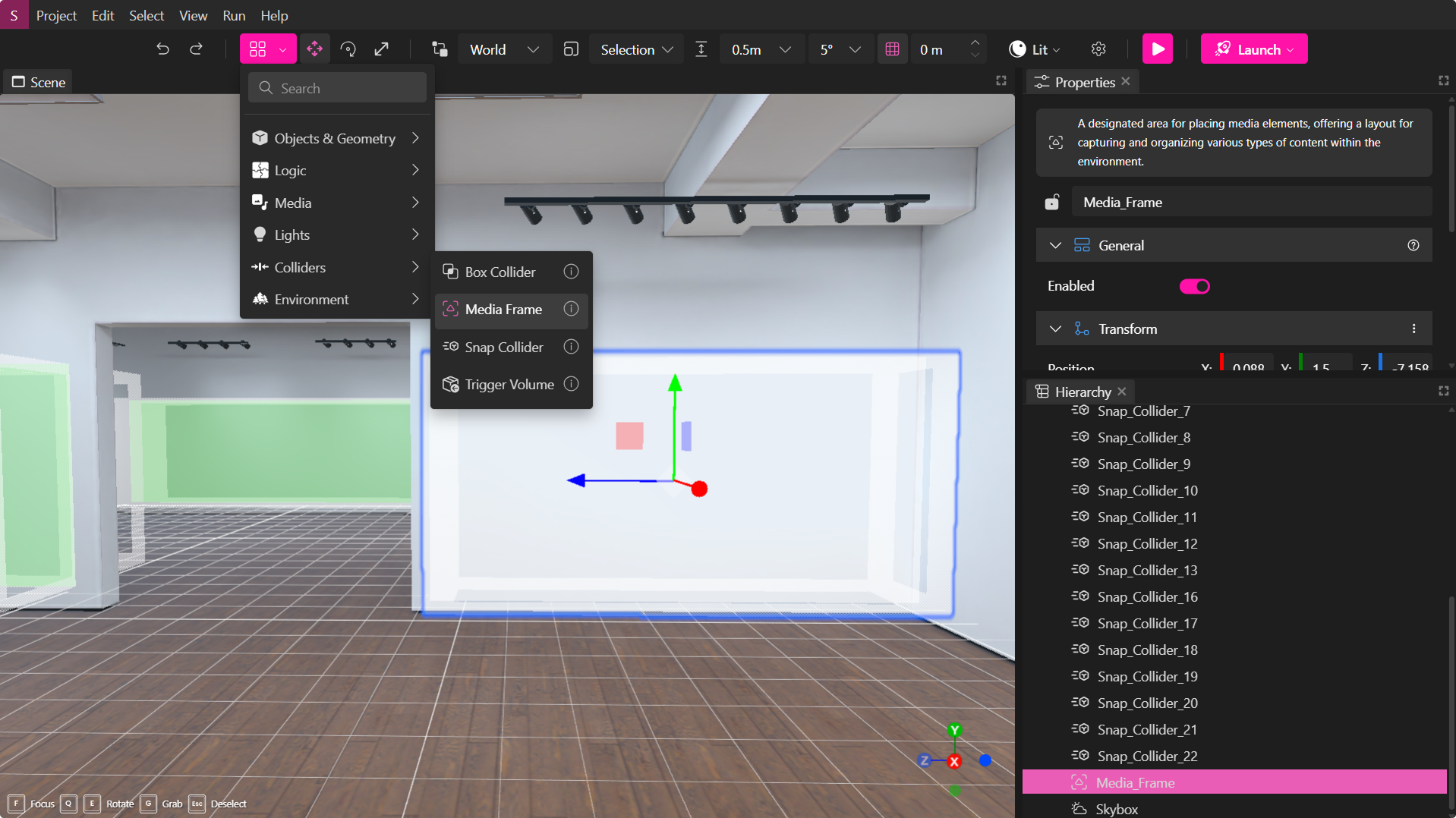Click the Play button to preview

click(x=1157, y=49)
